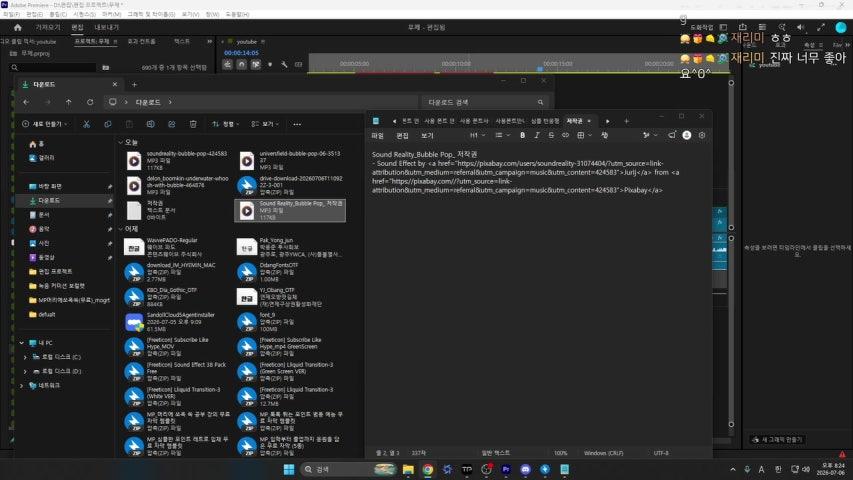Open timeline display settings wrench
The height and width of the screenshot is (480, 853).
click(x=284, y=65)
